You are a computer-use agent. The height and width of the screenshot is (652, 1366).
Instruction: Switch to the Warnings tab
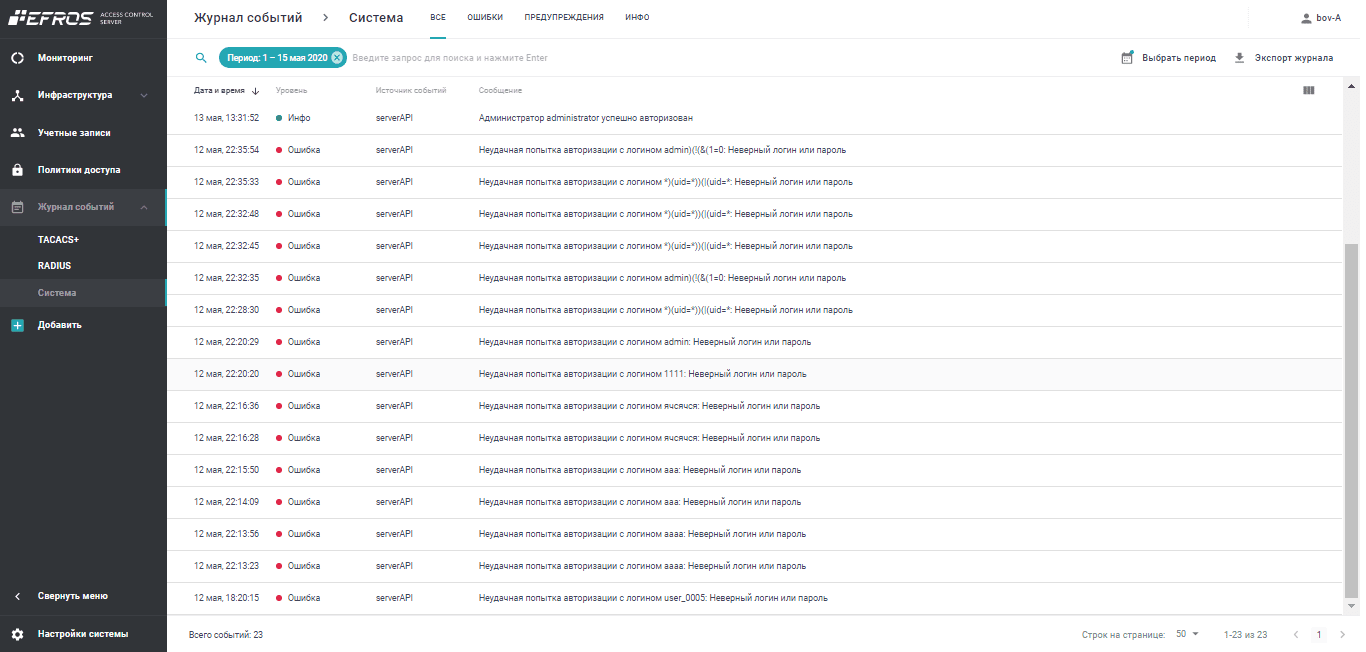[564, 18]
